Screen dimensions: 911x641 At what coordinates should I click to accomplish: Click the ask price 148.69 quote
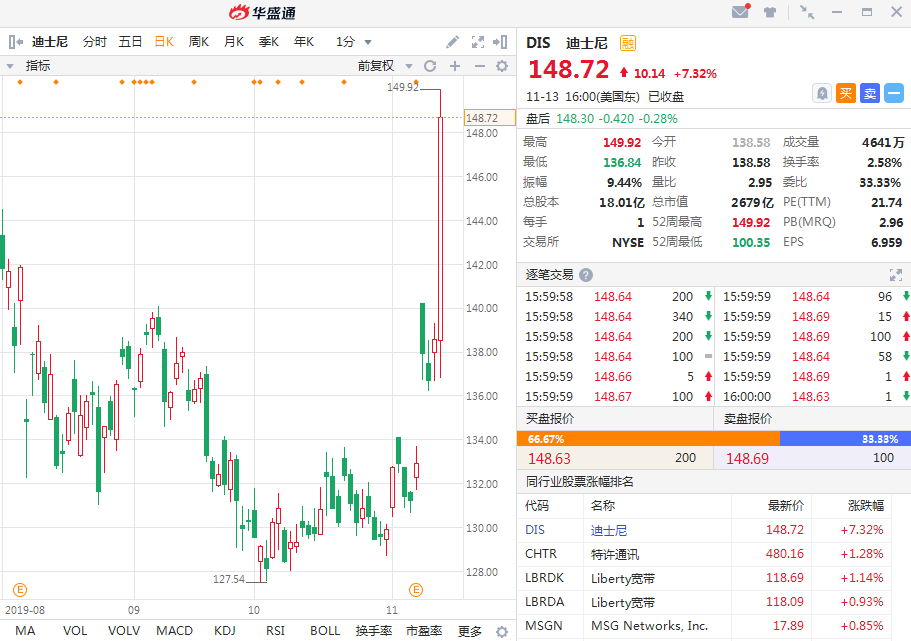(747, 459)
